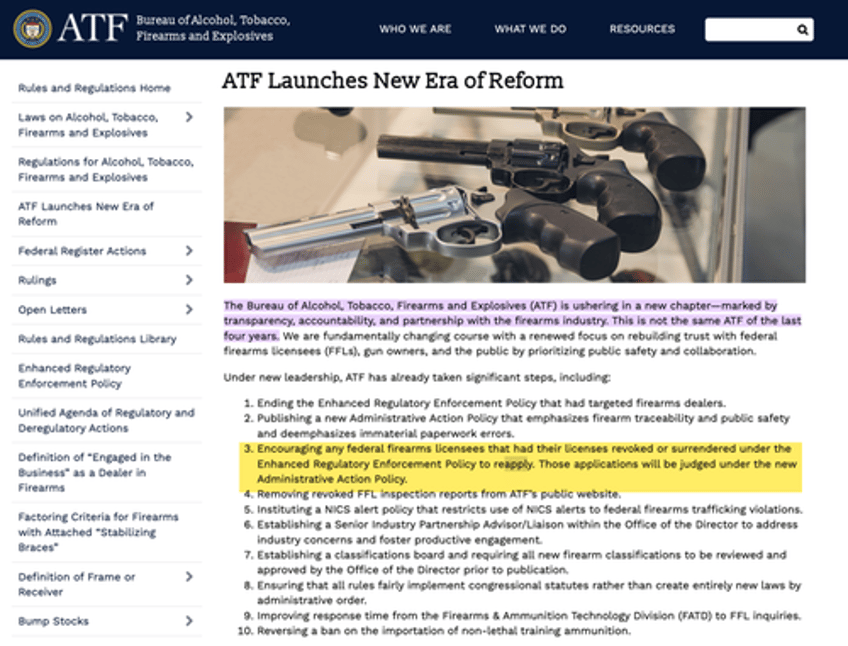
Task: Click item 2 about new Administrative Action Policy
Action: (x=523, y=426)
